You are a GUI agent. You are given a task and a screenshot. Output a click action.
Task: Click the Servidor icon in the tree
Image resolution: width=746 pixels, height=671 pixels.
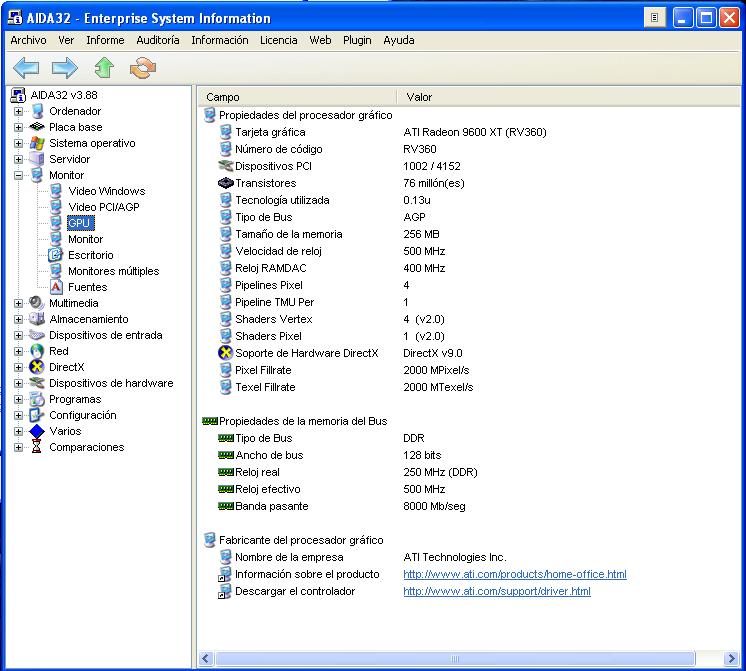click(37, 159)
